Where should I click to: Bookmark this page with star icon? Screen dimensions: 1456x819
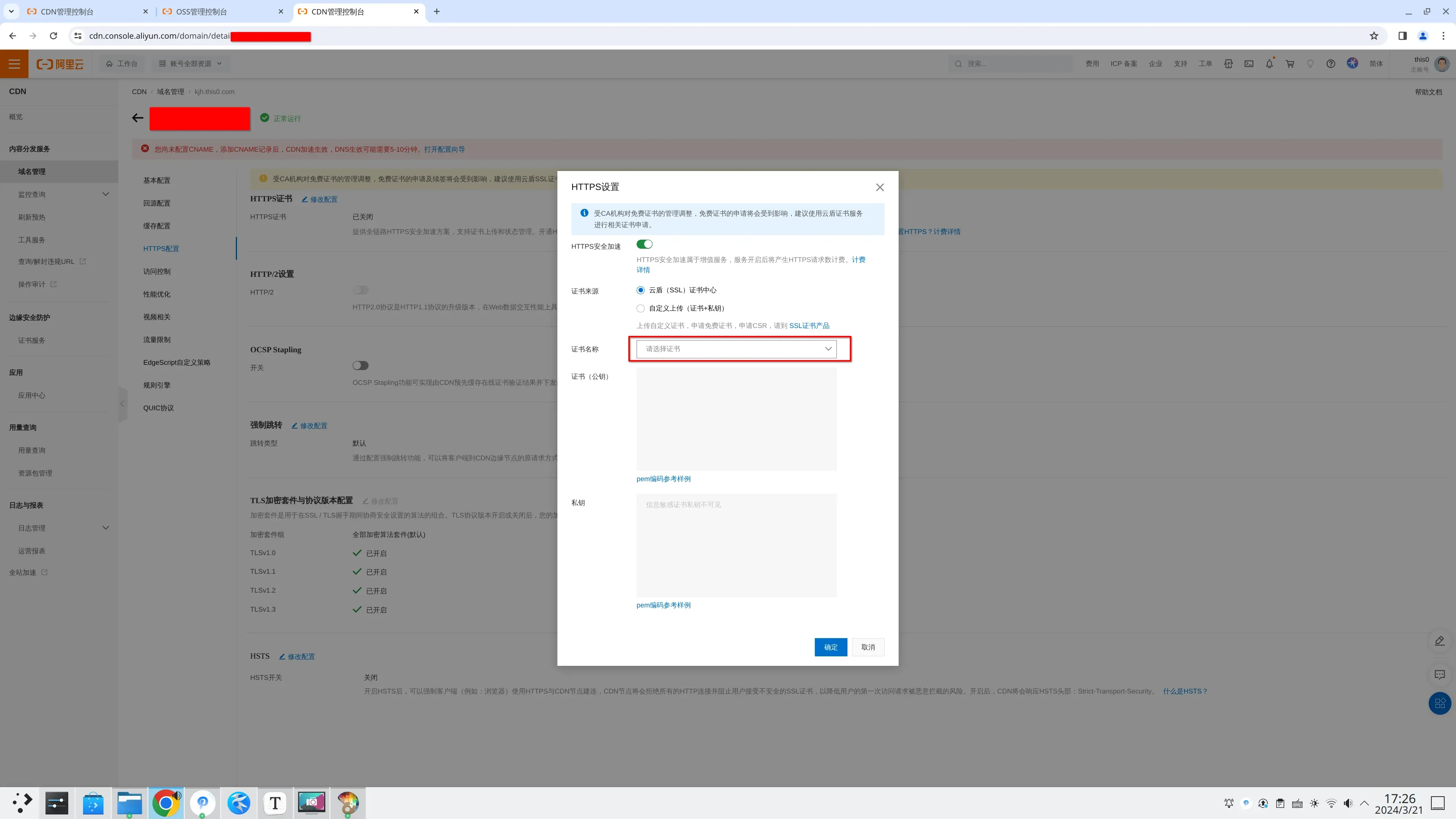click(x=1374, y=36)
